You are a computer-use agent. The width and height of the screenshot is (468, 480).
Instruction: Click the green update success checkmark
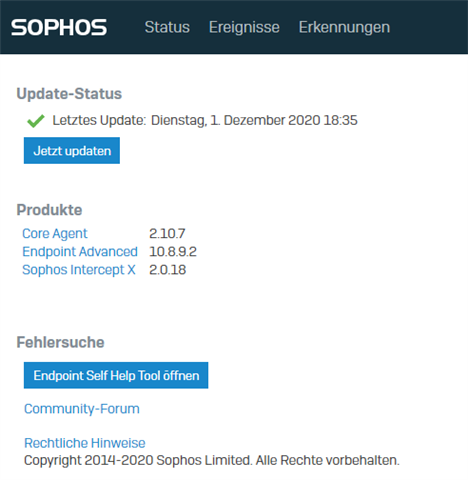(x=36, y=121)
